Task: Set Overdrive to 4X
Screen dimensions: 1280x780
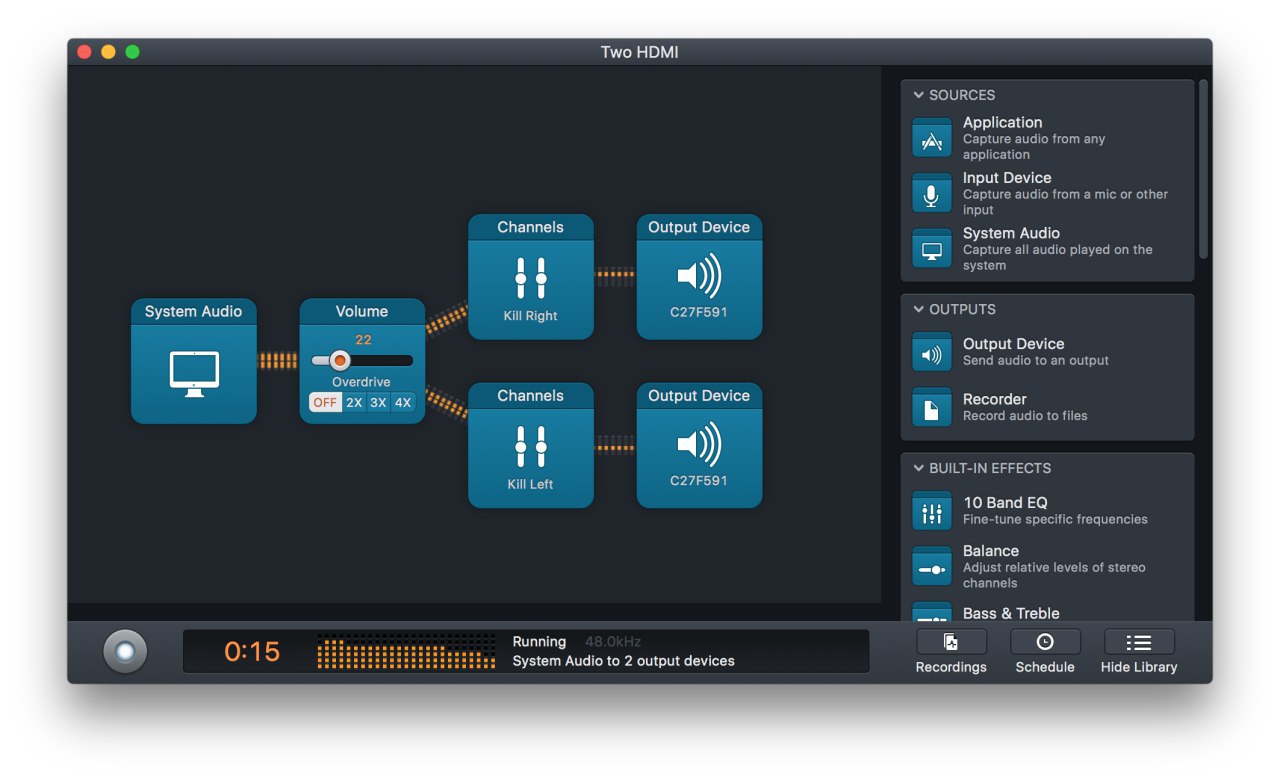Action: click(402, 402)
